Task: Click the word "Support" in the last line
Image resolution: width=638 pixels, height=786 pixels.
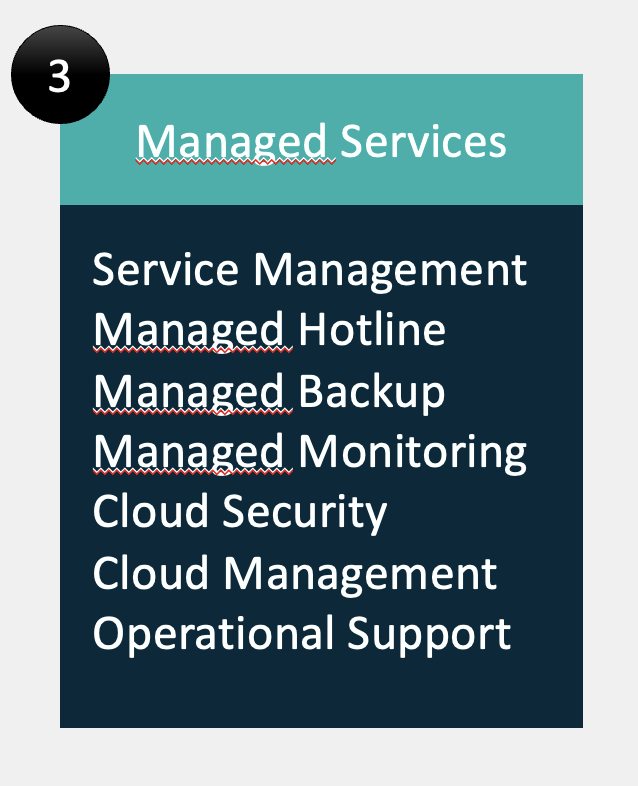Action: coord(428,635)
